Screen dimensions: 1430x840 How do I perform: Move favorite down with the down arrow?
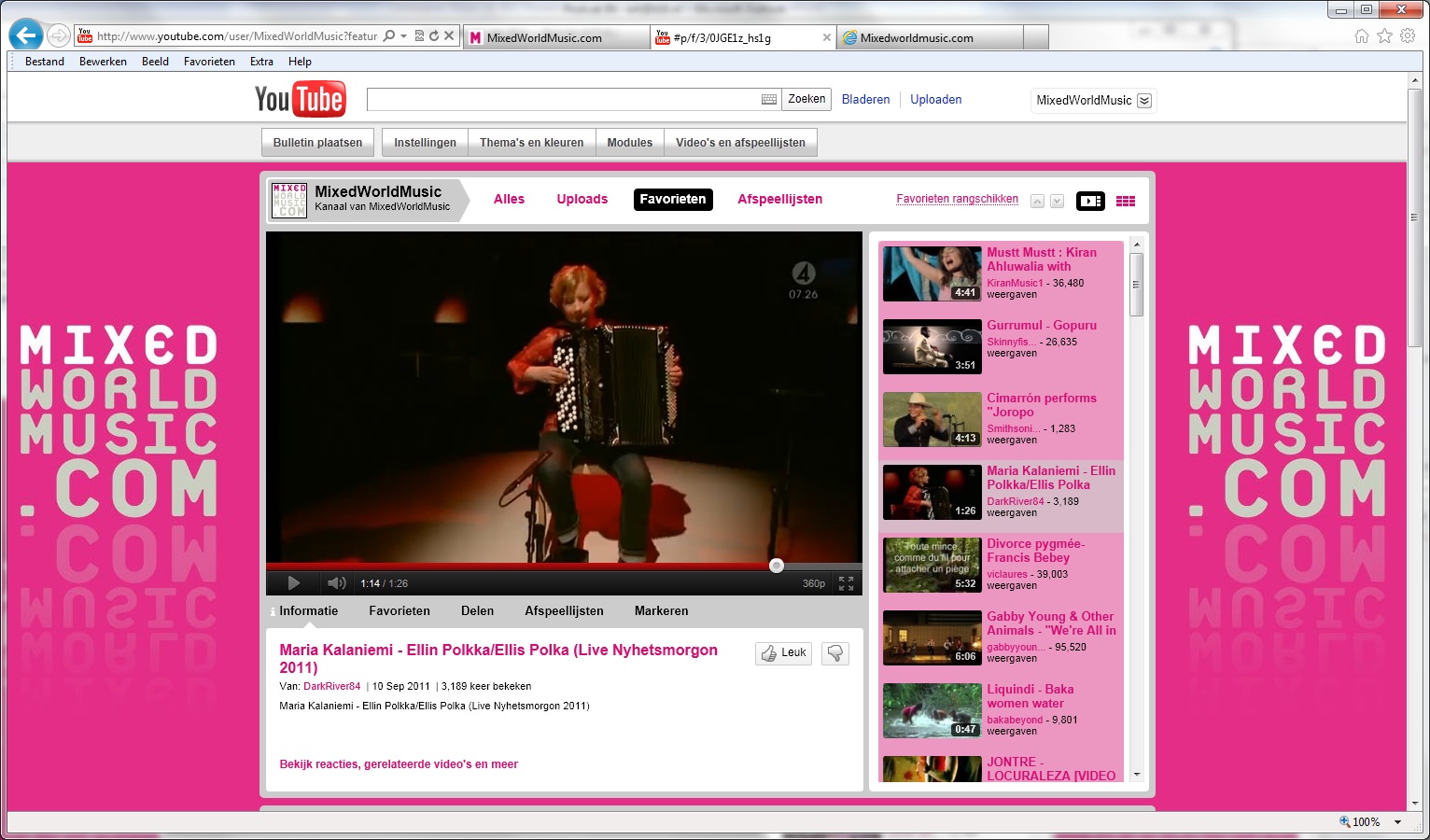[1057, 201]
